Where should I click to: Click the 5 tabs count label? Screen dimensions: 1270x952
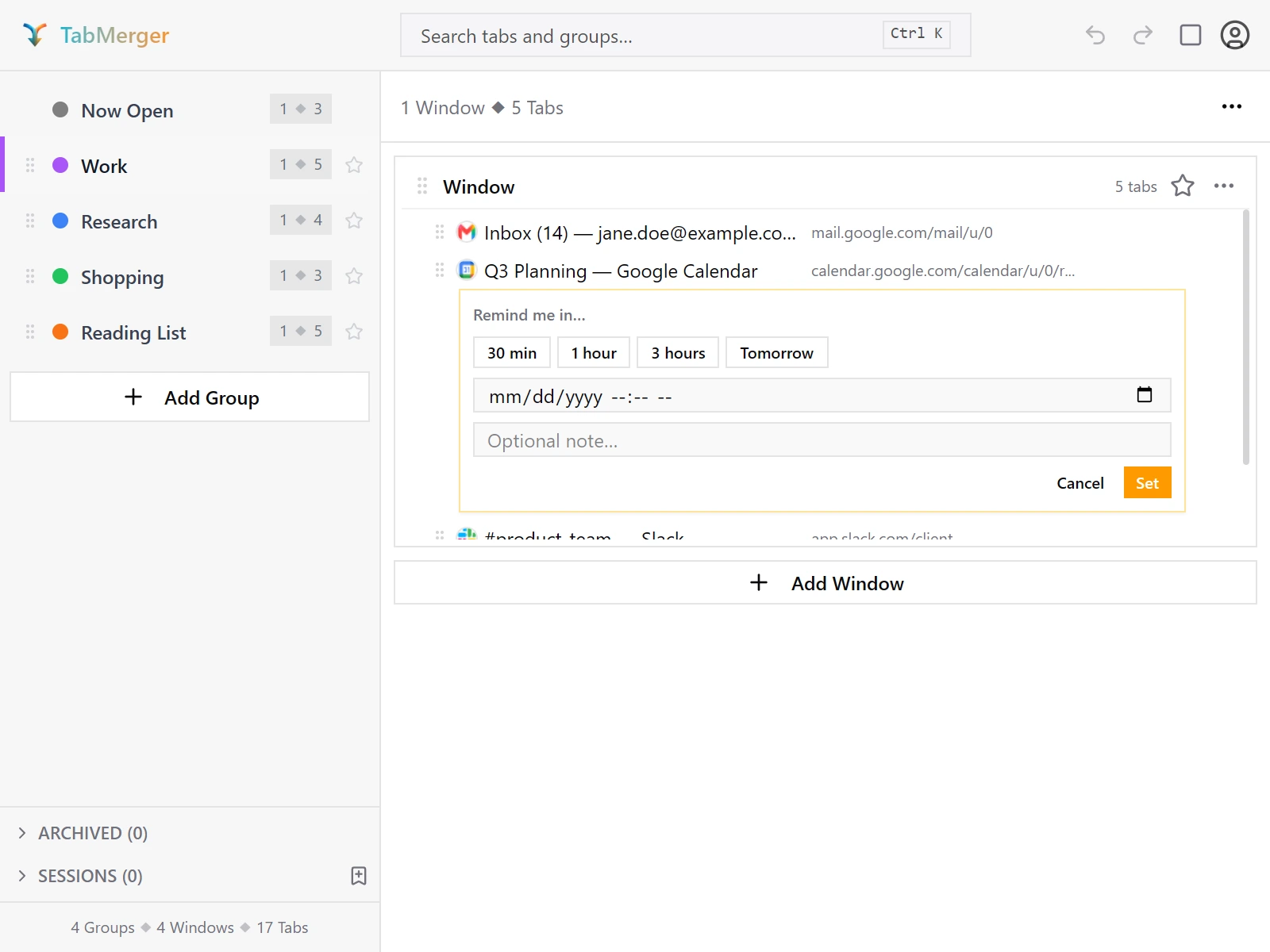1136,186
